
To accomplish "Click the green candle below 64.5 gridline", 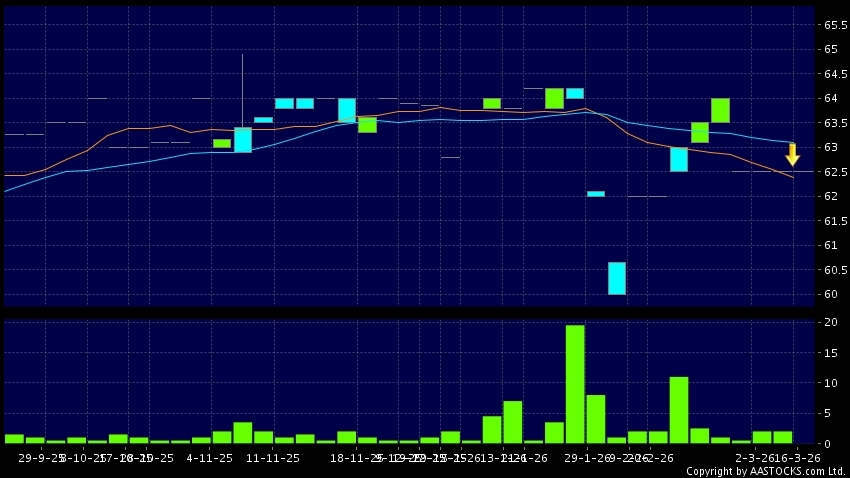I will (554, 98).
